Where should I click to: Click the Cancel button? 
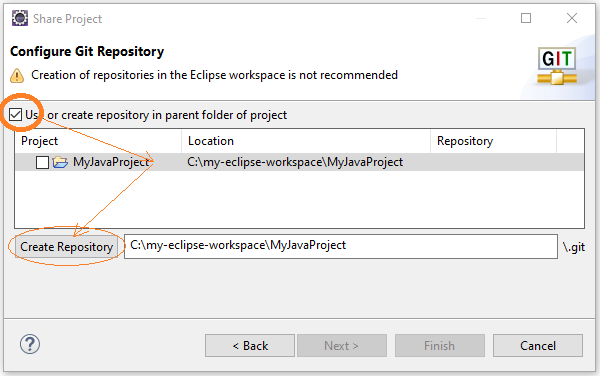click(x=538, y=346)
